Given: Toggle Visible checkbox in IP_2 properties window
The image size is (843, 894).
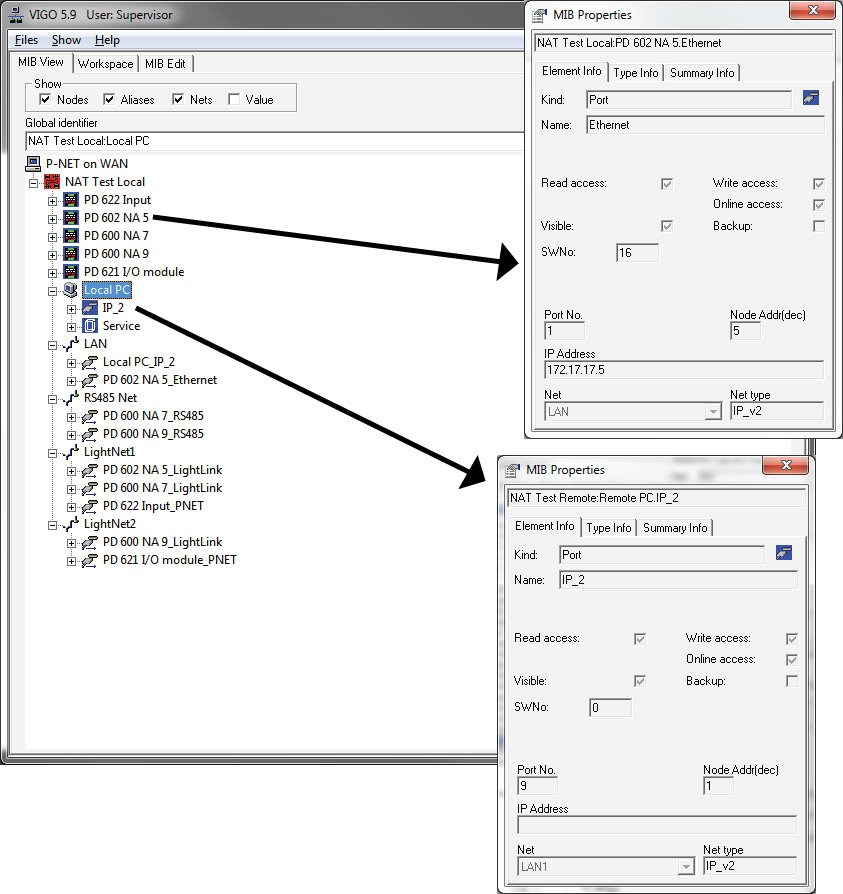Looking at the screenshot, I should point(640,681).
